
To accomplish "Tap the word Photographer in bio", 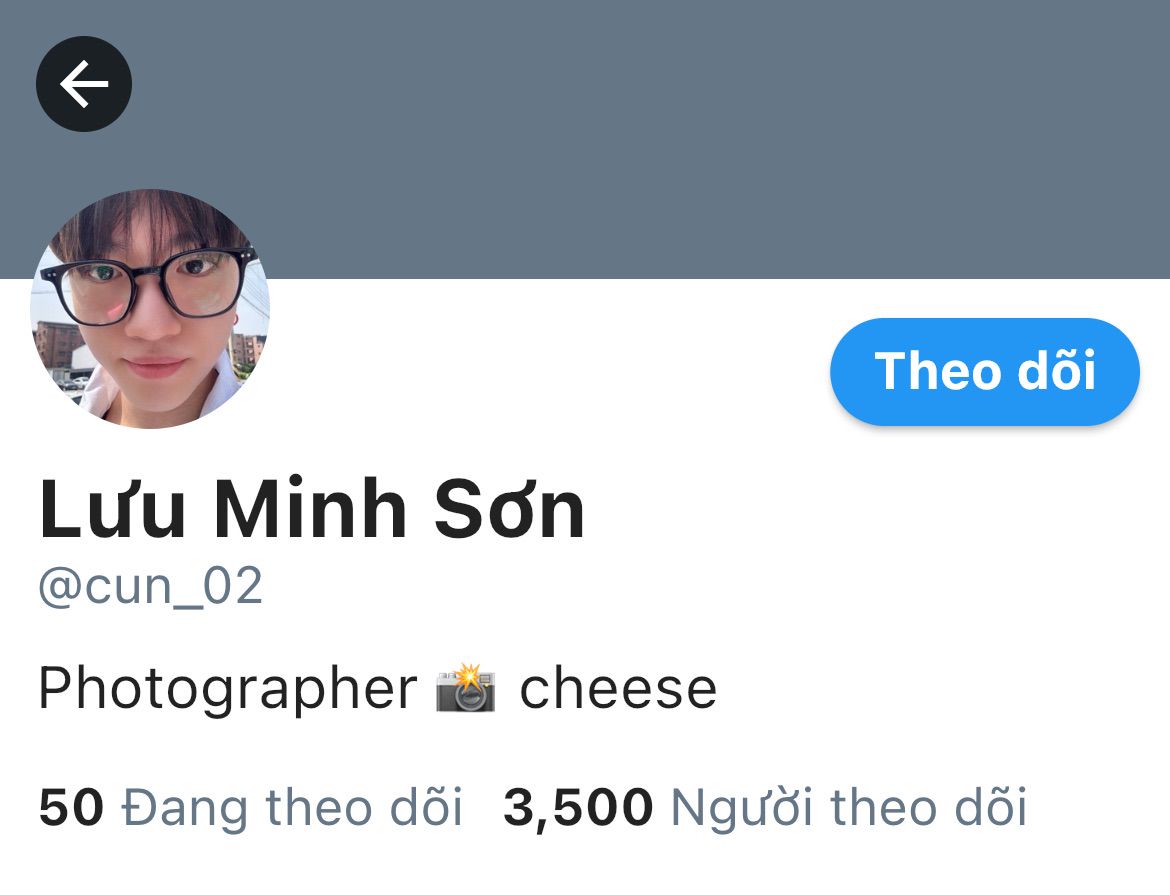I will tap(228, 688).
